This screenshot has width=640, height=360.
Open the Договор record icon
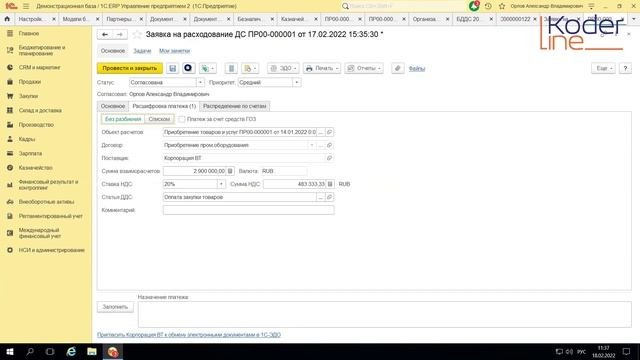[x=329, y=145]
